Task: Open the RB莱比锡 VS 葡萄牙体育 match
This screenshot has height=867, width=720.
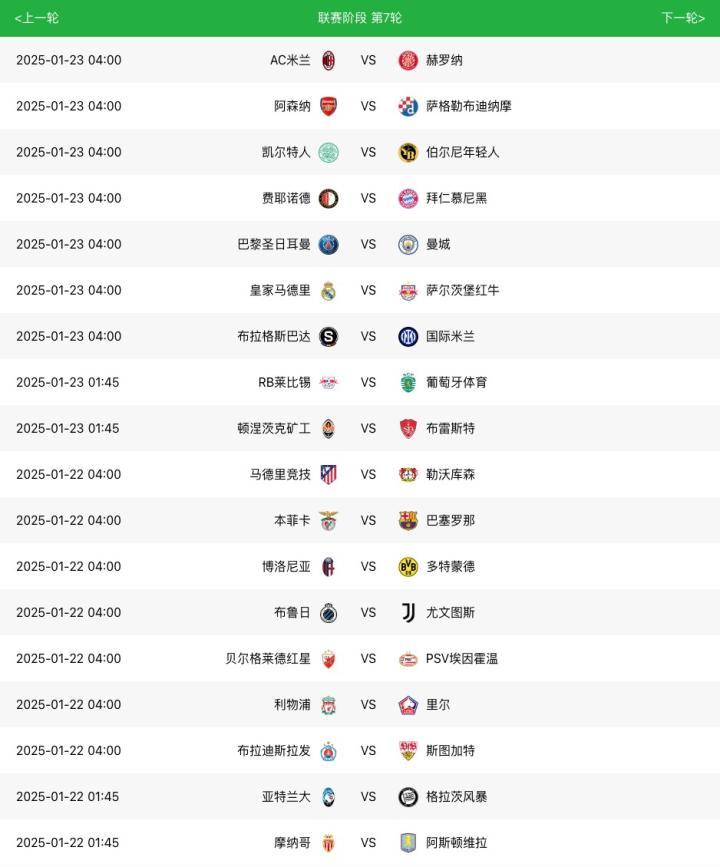Action: [368, 382]
